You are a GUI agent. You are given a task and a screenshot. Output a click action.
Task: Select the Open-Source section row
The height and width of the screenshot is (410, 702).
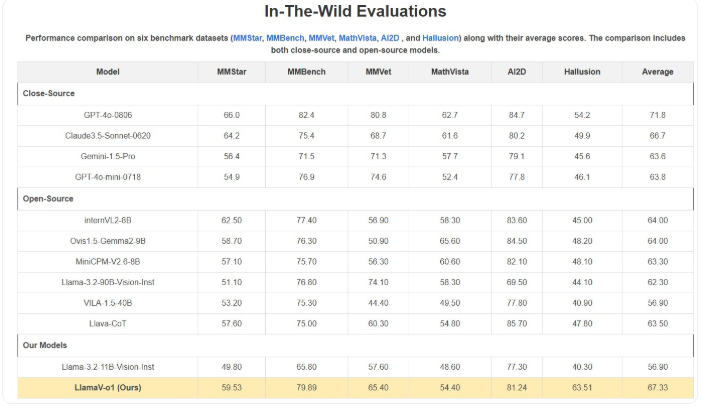tap(355, 199)
